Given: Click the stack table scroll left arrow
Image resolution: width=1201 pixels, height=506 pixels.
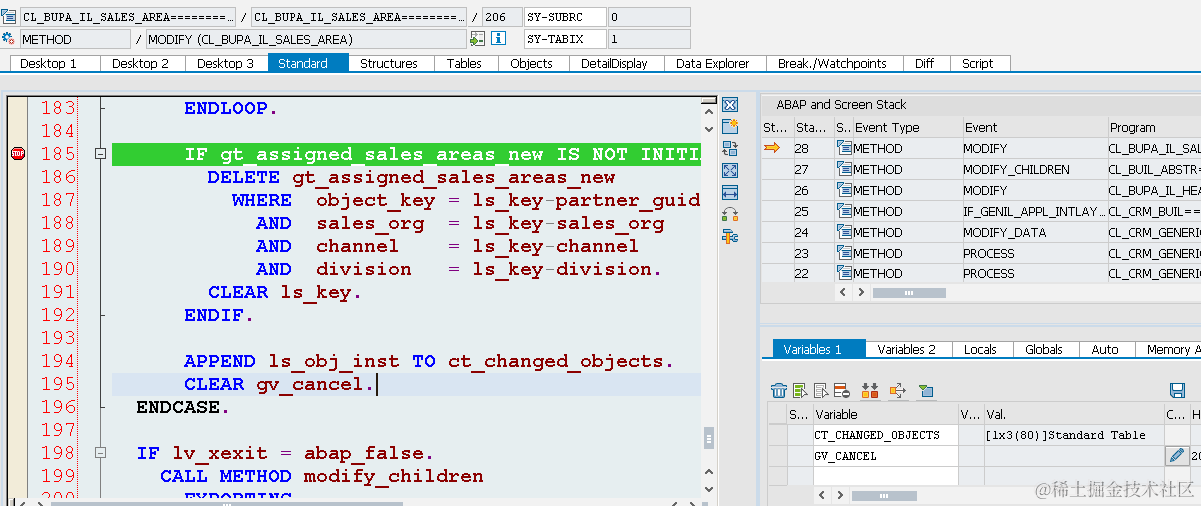Looking at the screenshot, I should click(x=842, y=293).
